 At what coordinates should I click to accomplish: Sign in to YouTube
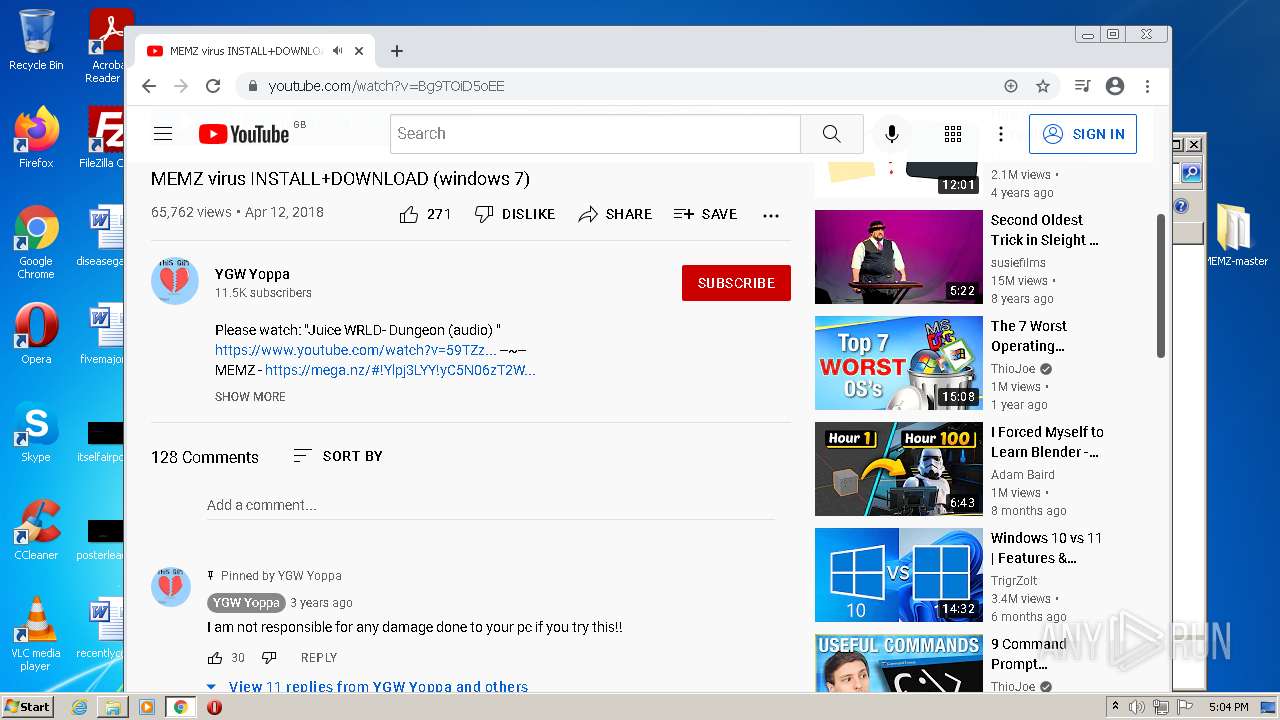pyautogui.click(x=1083, y=134)
